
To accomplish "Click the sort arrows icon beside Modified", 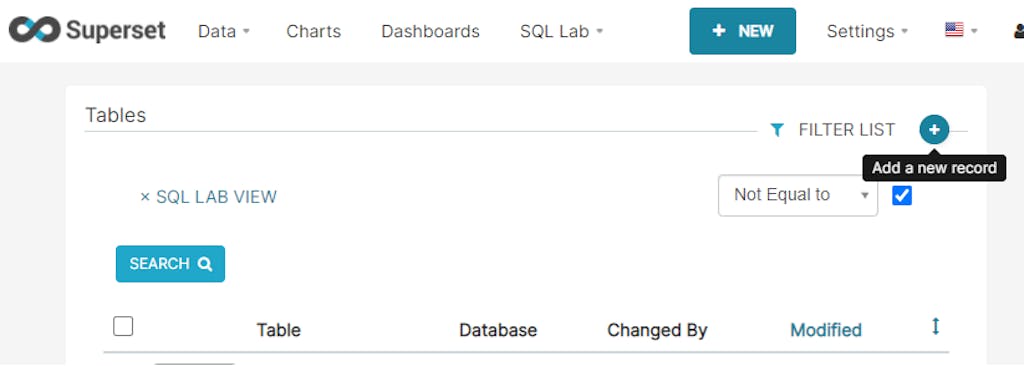I will (935, 326).
